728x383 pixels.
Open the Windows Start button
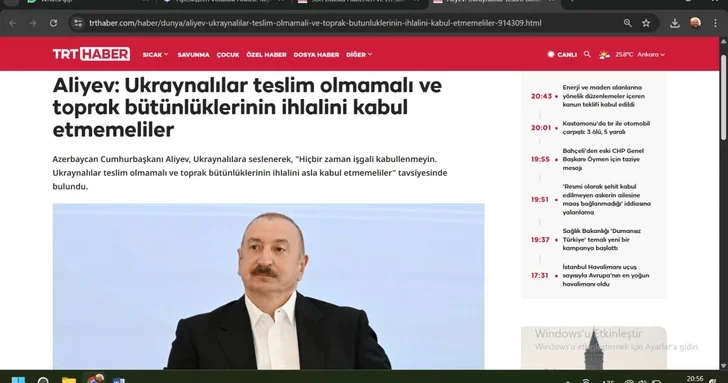[18, 380]
